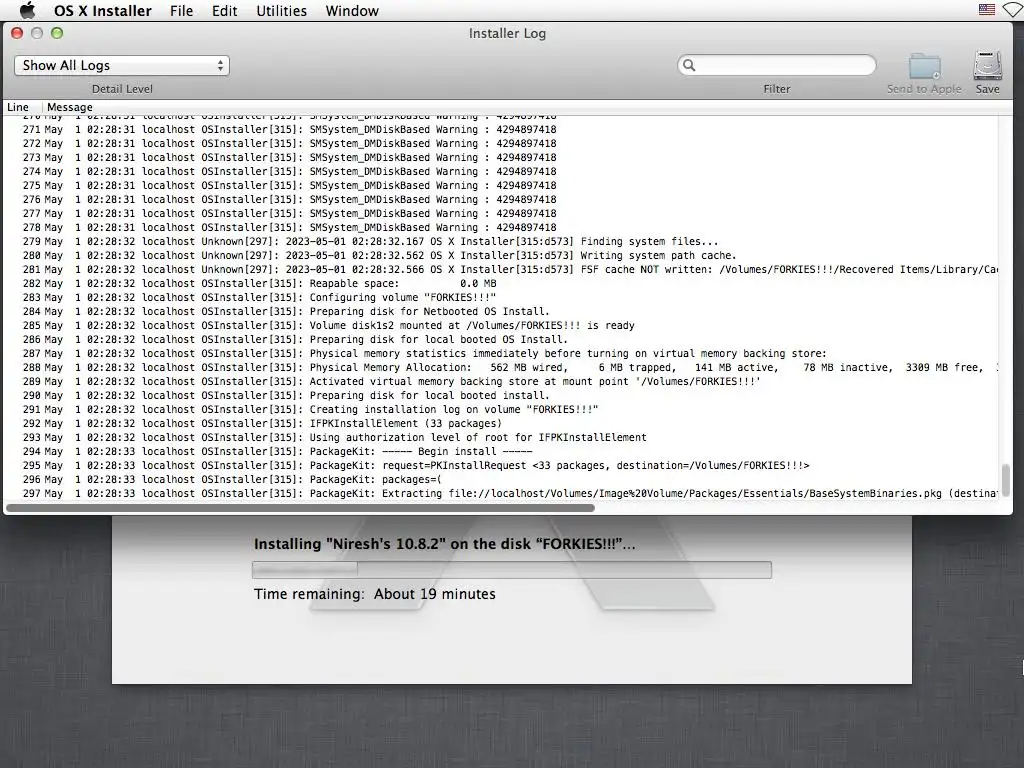Select log line 292 'IFPKInstallElement (33 packages)'
The width and height of the screenshot is (1024, 768).
point(502,424)
